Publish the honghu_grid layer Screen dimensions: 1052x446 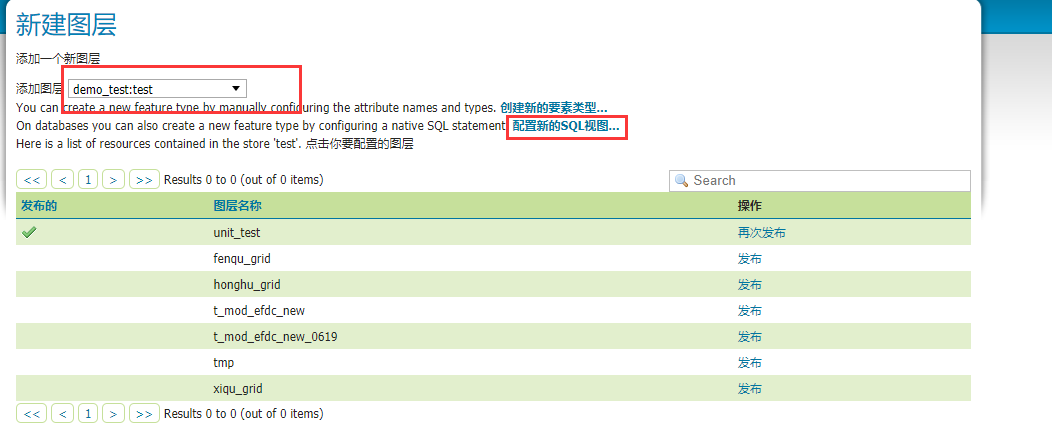coord(749,284)
